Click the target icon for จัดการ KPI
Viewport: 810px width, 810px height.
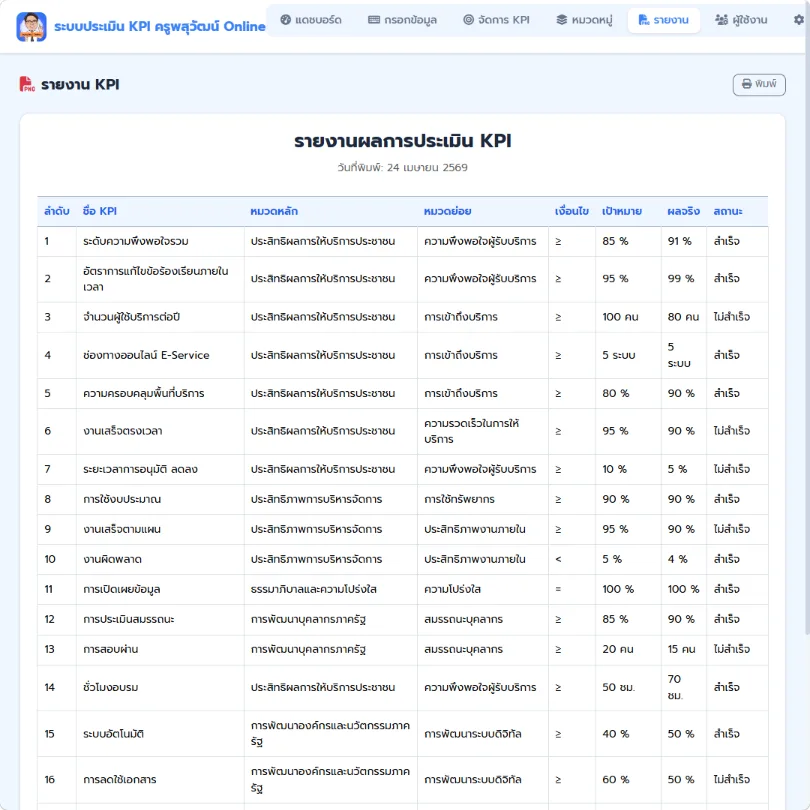(468, 20)
